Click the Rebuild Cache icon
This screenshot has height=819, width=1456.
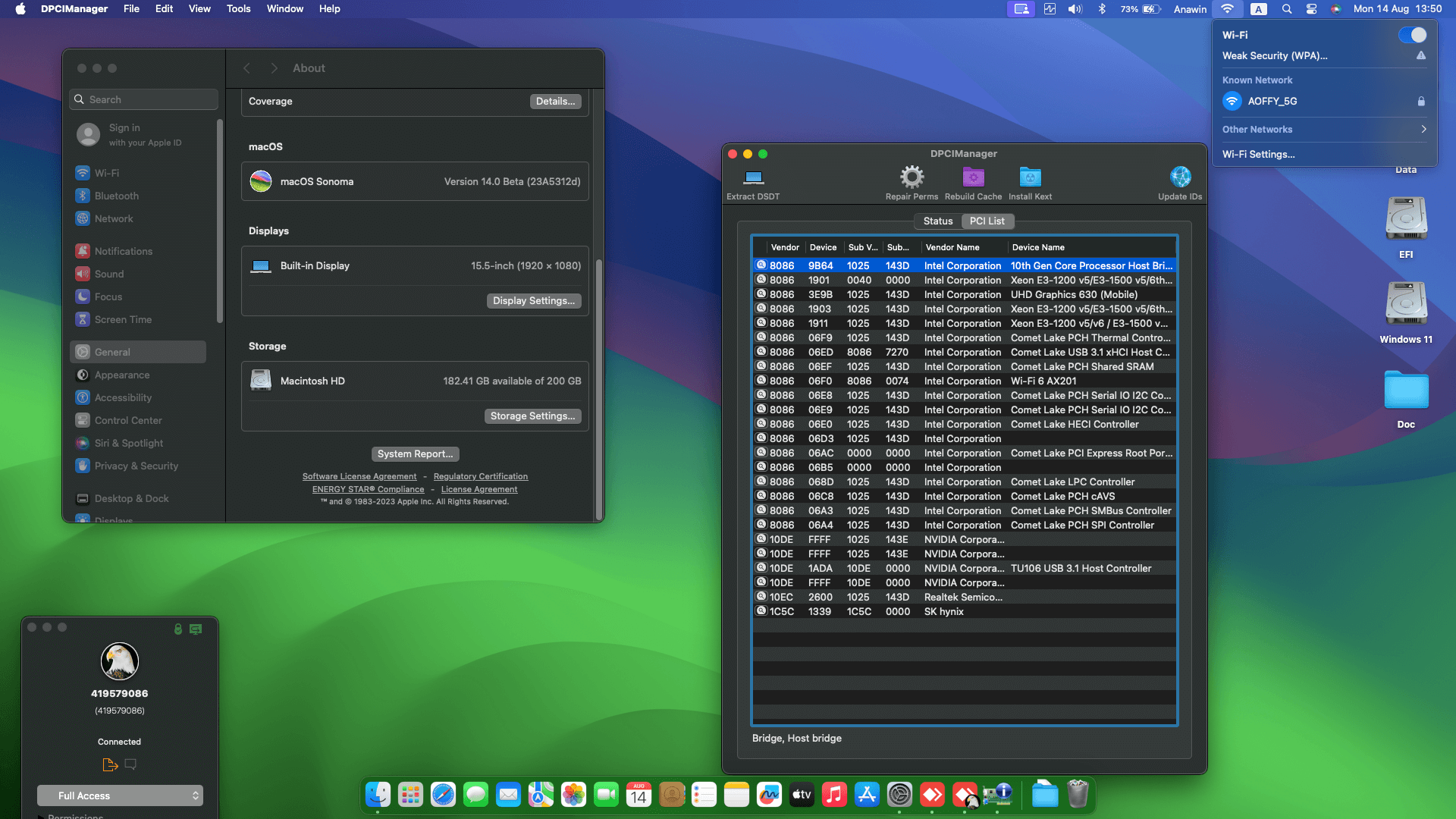click(x=973, y=178)
